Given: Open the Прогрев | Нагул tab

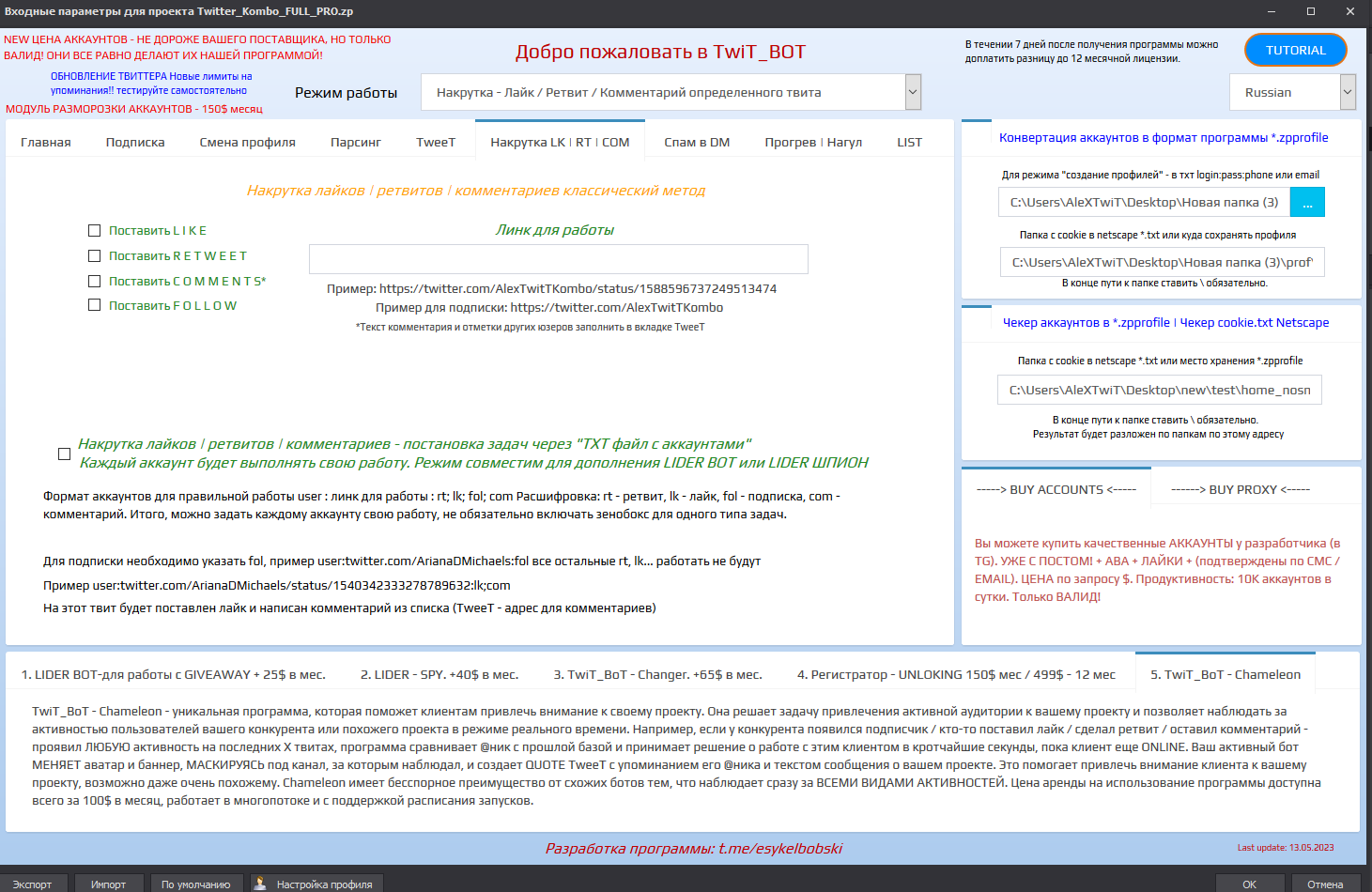Looking at the screenshot, I should coord(813,143).
